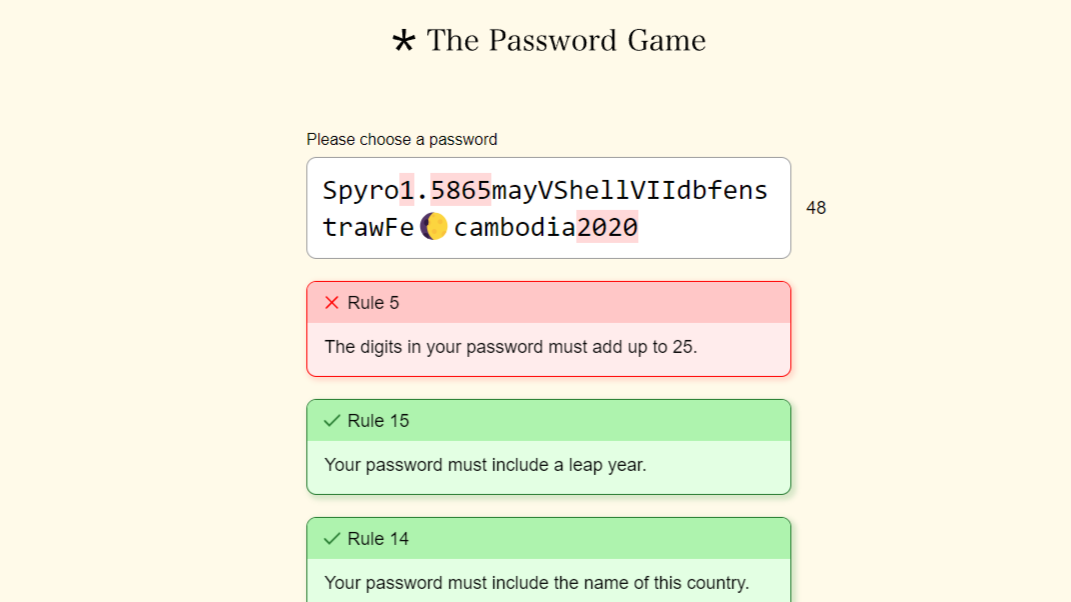Viewport: 1071px width, 602px height.
Task: Click The Password Game heading
Action: pos(565,41)
